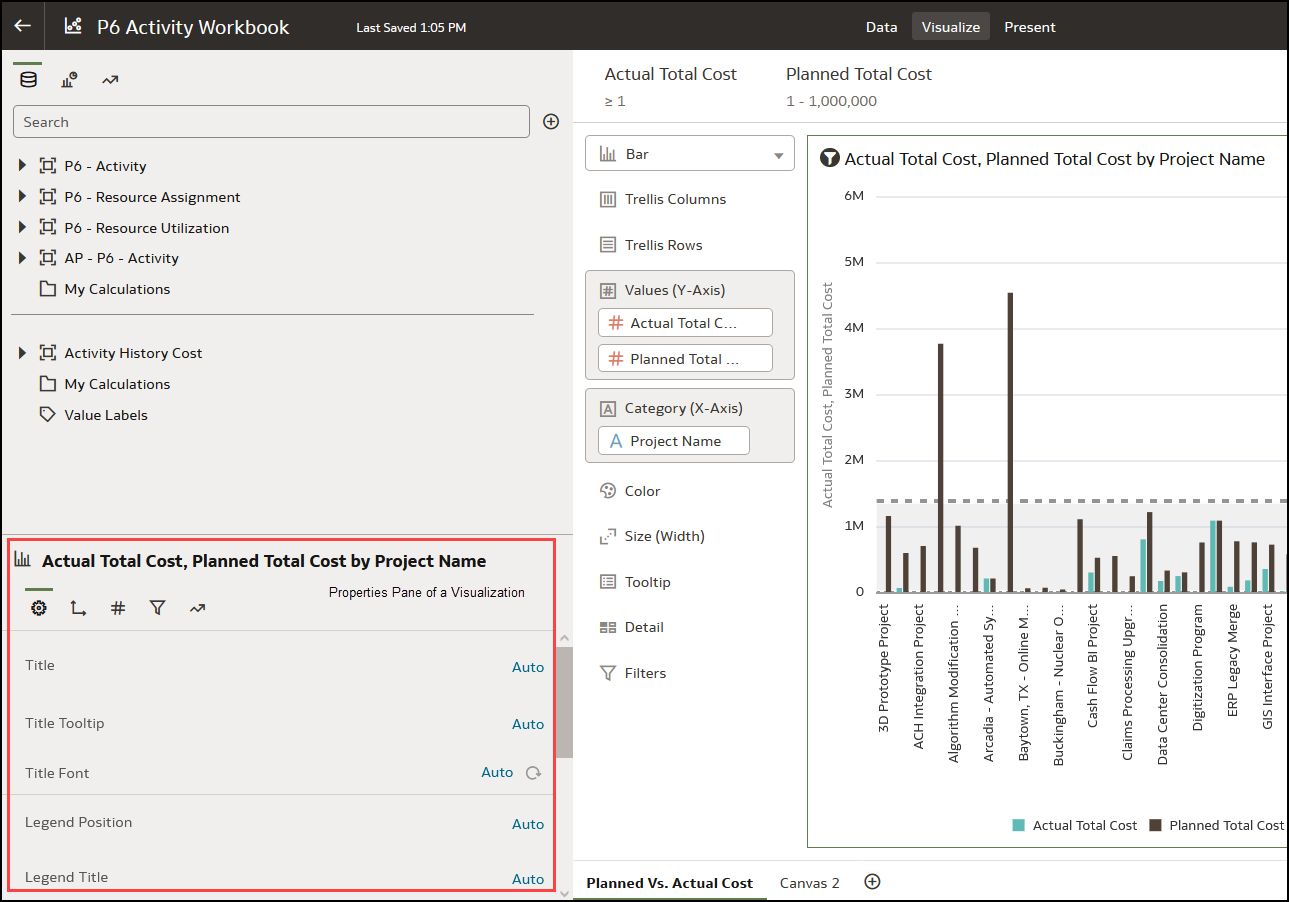Open the Analytics properties trend tab icon
This screenshot has width=1289, height=902.
pyautogui.click(x=197, y=608)
